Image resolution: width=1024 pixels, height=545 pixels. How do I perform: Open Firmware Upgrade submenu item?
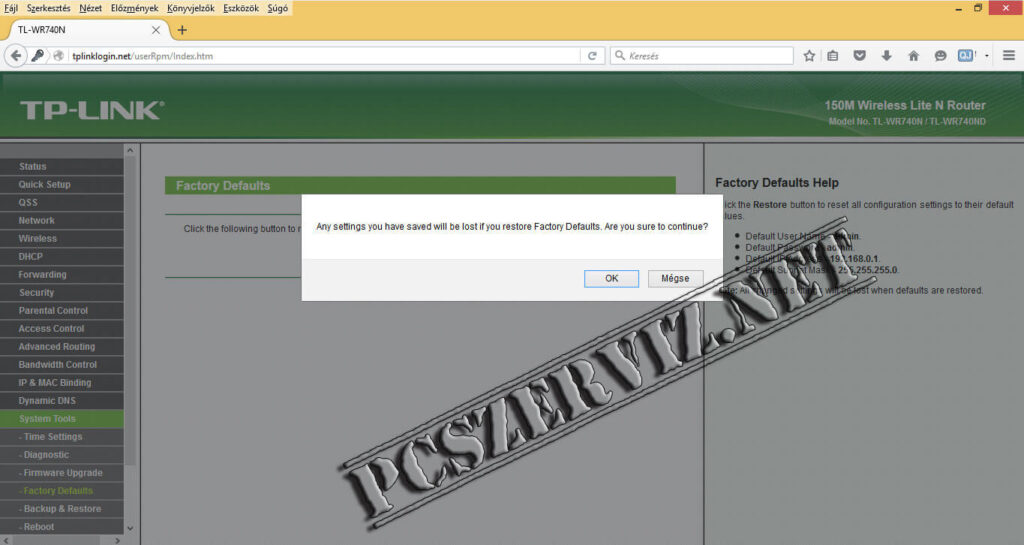click(x=61, y=473)
